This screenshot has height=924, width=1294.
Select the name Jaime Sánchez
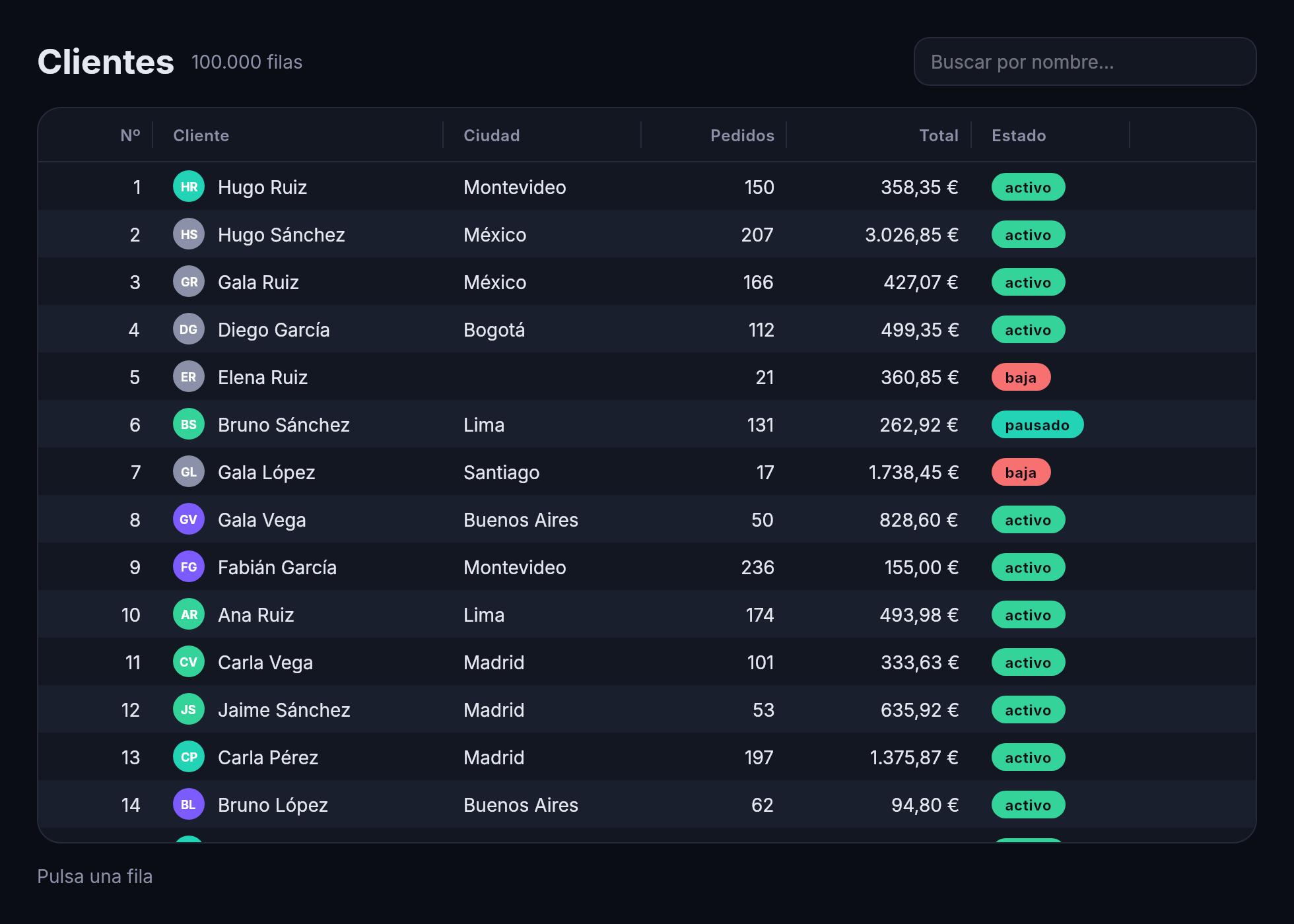click(x=284, y=709)
